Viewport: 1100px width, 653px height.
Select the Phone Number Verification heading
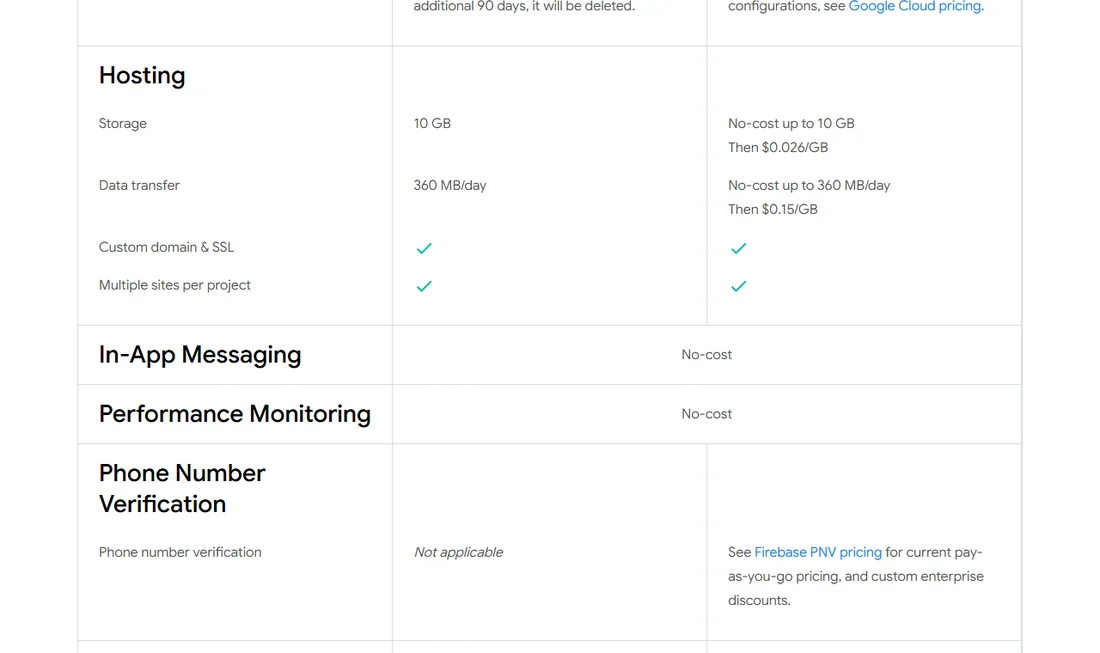182,488
